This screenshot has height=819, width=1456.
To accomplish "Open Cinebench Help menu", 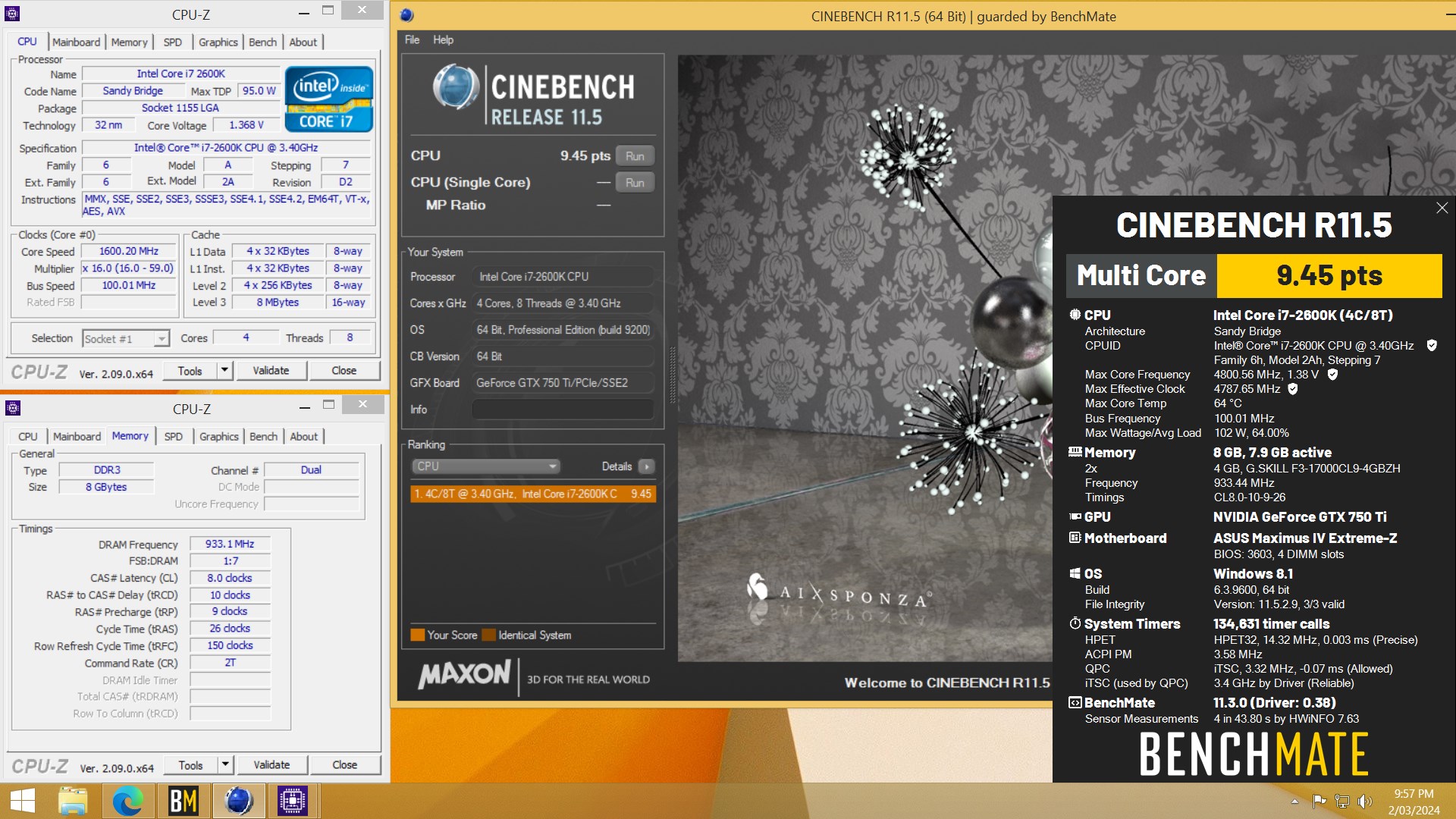I will point(444,39).
